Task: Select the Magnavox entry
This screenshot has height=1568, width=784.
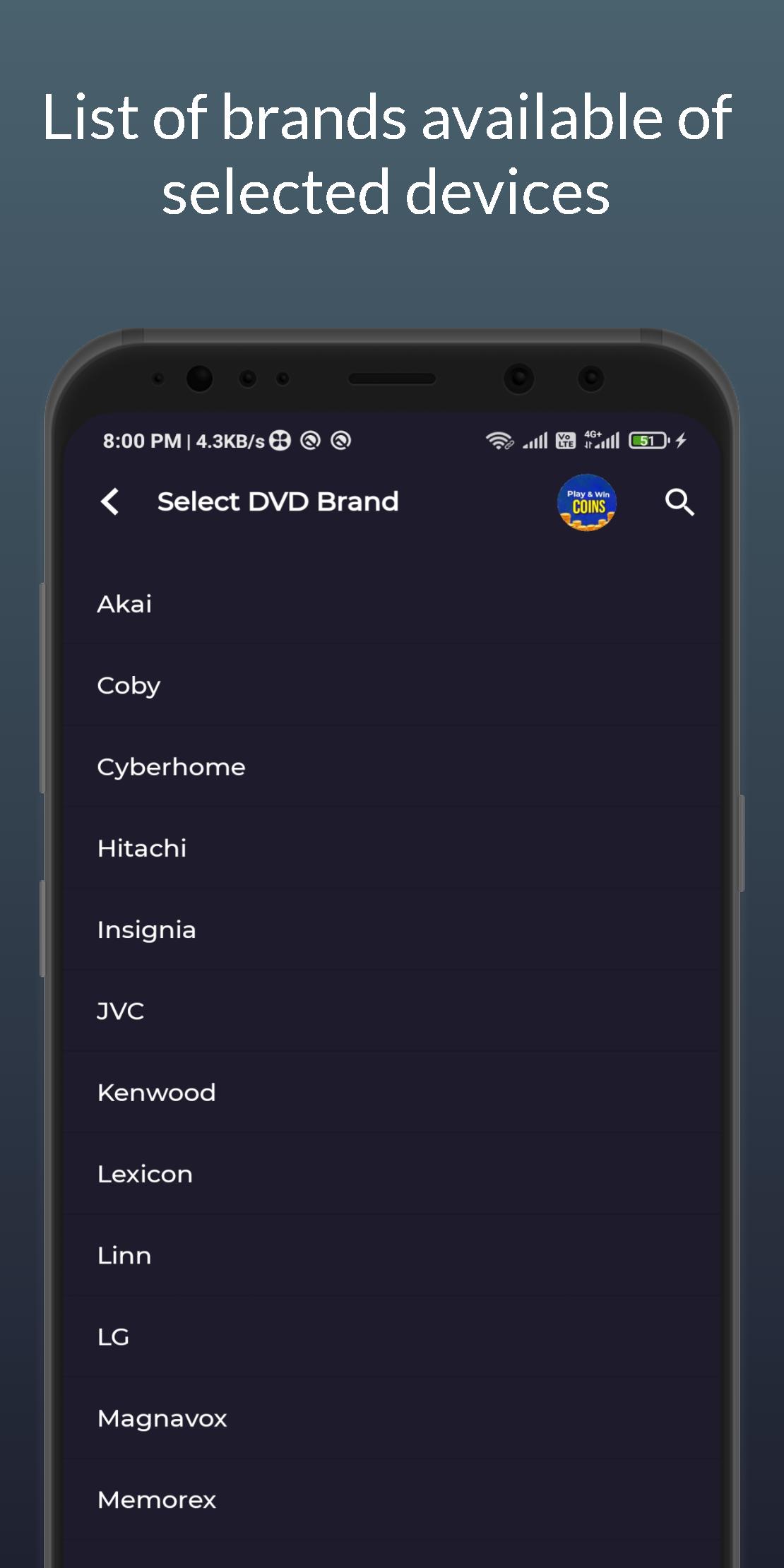Action: coord(392,1418)
